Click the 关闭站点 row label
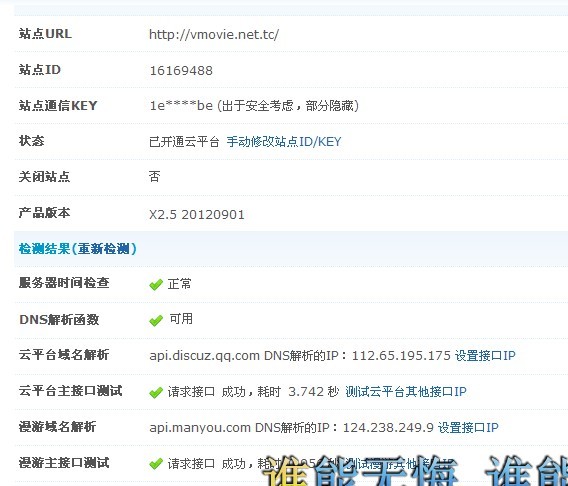The height and width of the screenshot is (486, 568). coord(44,177)
